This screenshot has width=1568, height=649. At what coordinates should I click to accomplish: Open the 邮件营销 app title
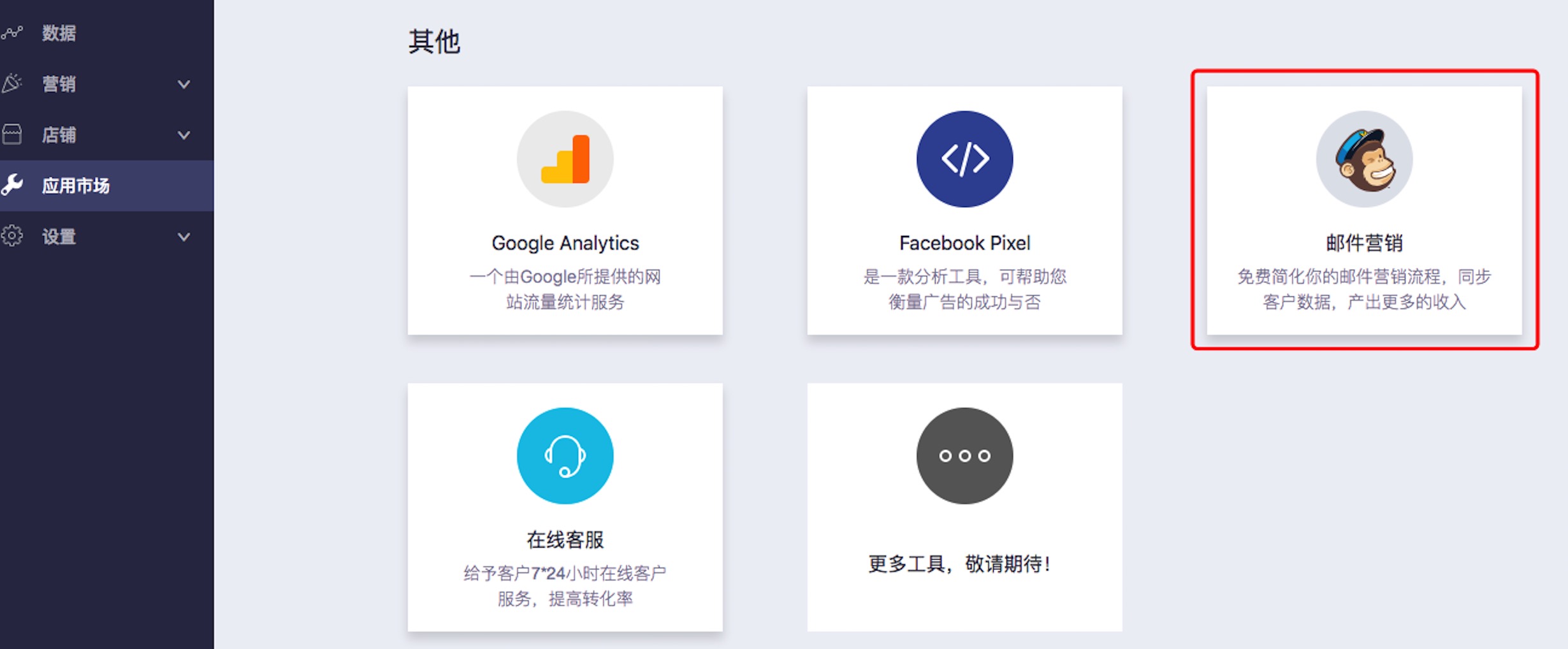coord(1364,243)
